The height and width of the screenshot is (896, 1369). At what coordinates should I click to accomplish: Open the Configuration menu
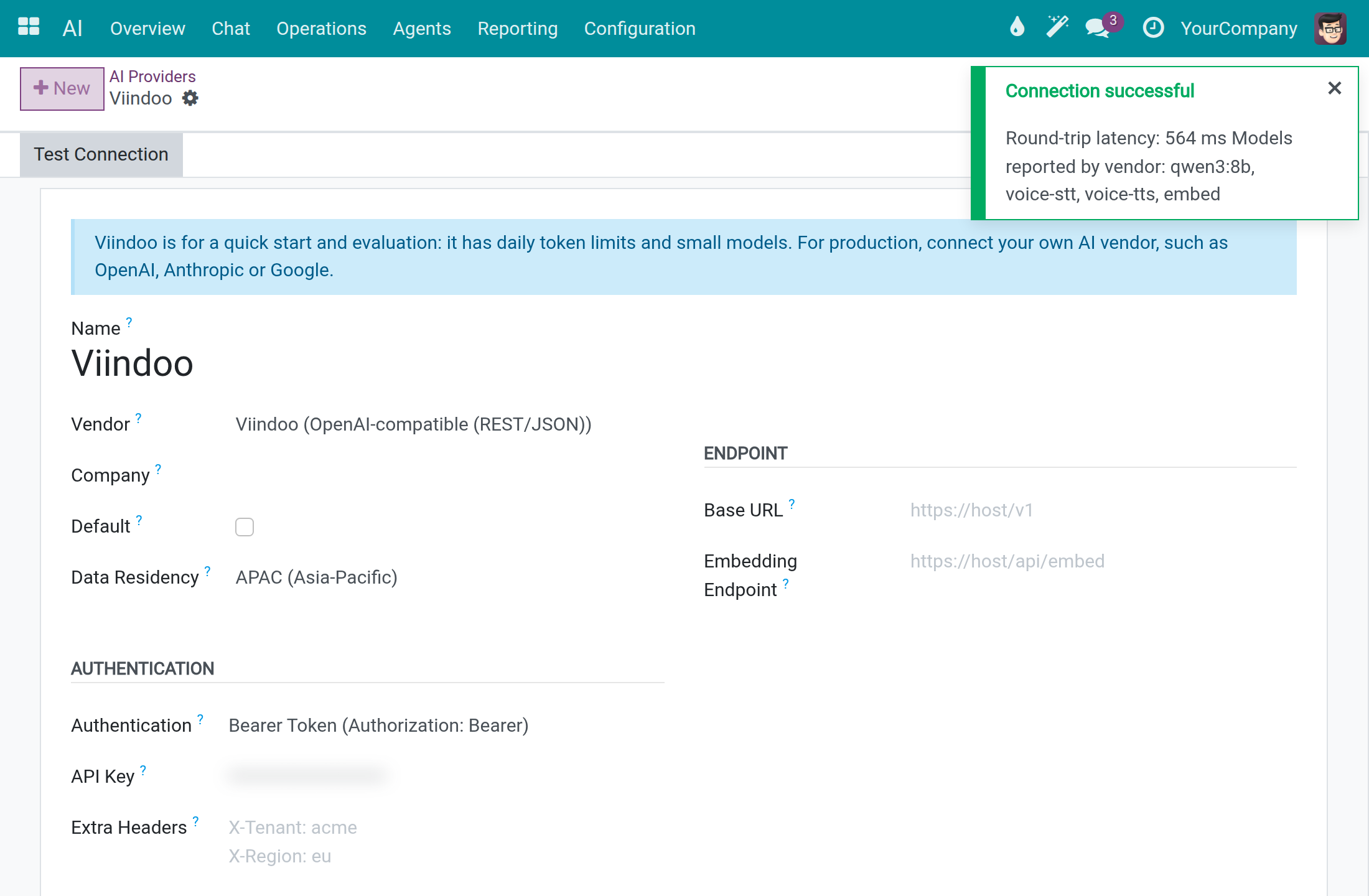[x=640, y=29]
